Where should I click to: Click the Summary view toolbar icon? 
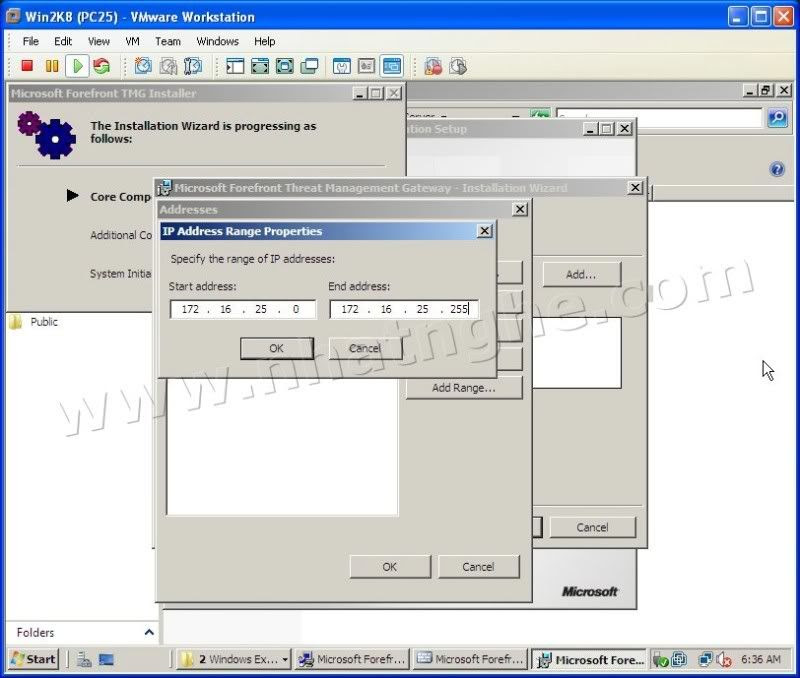pyautogui.click(x=341, y=66)
